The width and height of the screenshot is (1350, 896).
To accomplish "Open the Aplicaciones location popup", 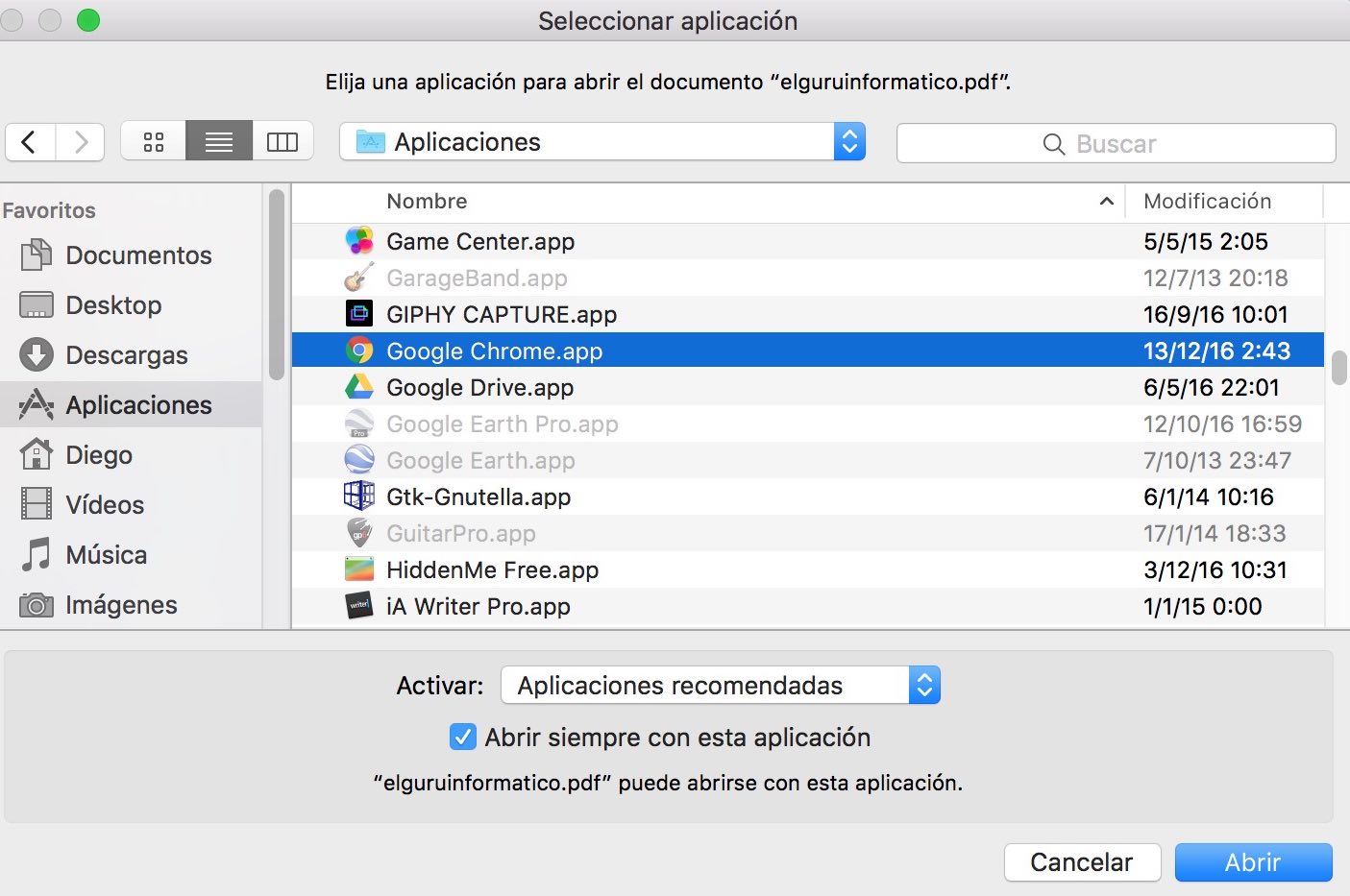I will [x=602, y=142].
